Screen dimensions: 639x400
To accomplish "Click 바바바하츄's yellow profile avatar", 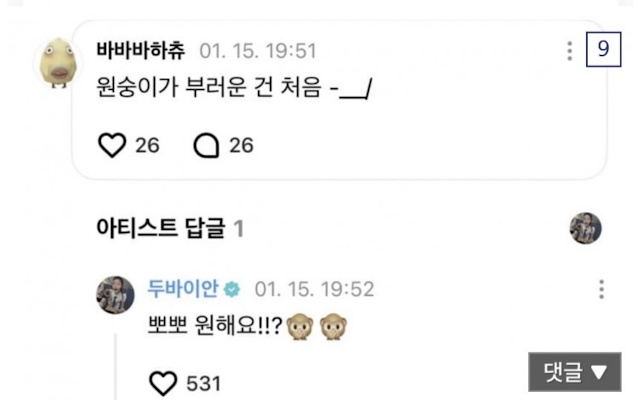I will [x=57, y=64].
